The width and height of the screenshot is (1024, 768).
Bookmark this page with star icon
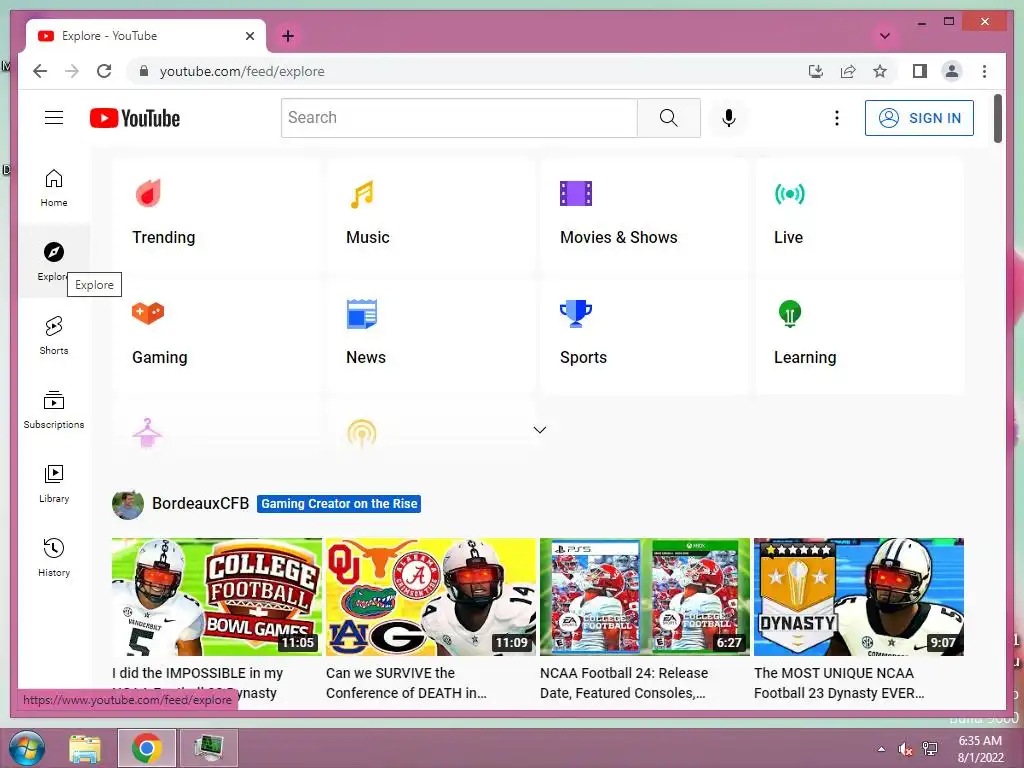[x=880, y=71]
